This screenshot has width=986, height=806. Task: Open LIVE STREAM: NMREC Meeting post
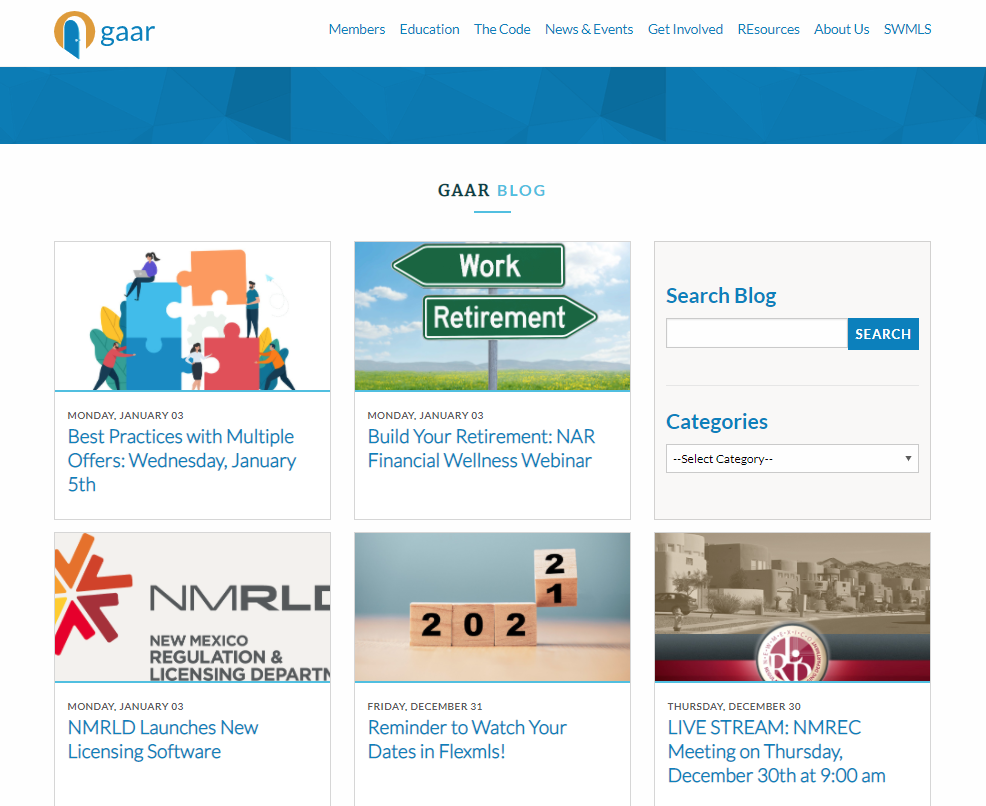click(777, 751)
